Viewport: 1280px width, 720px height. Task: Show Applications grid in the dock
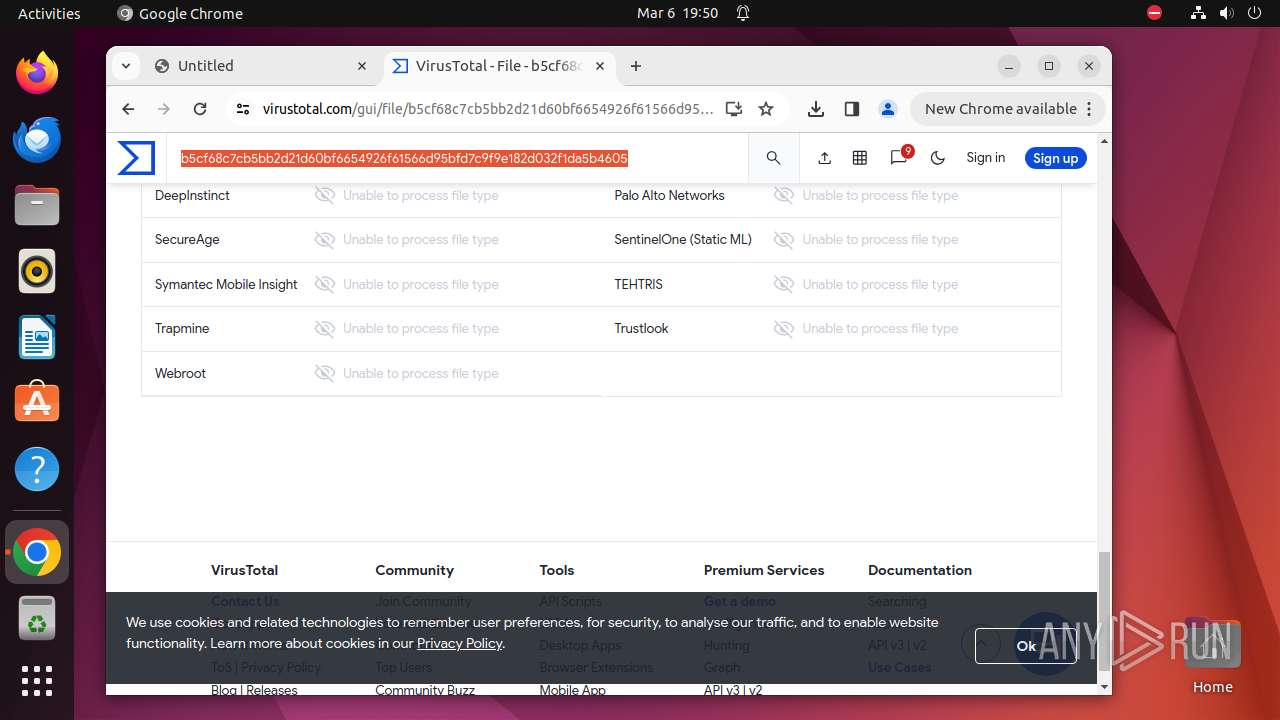pyautogui.click(x=37, y=680)
